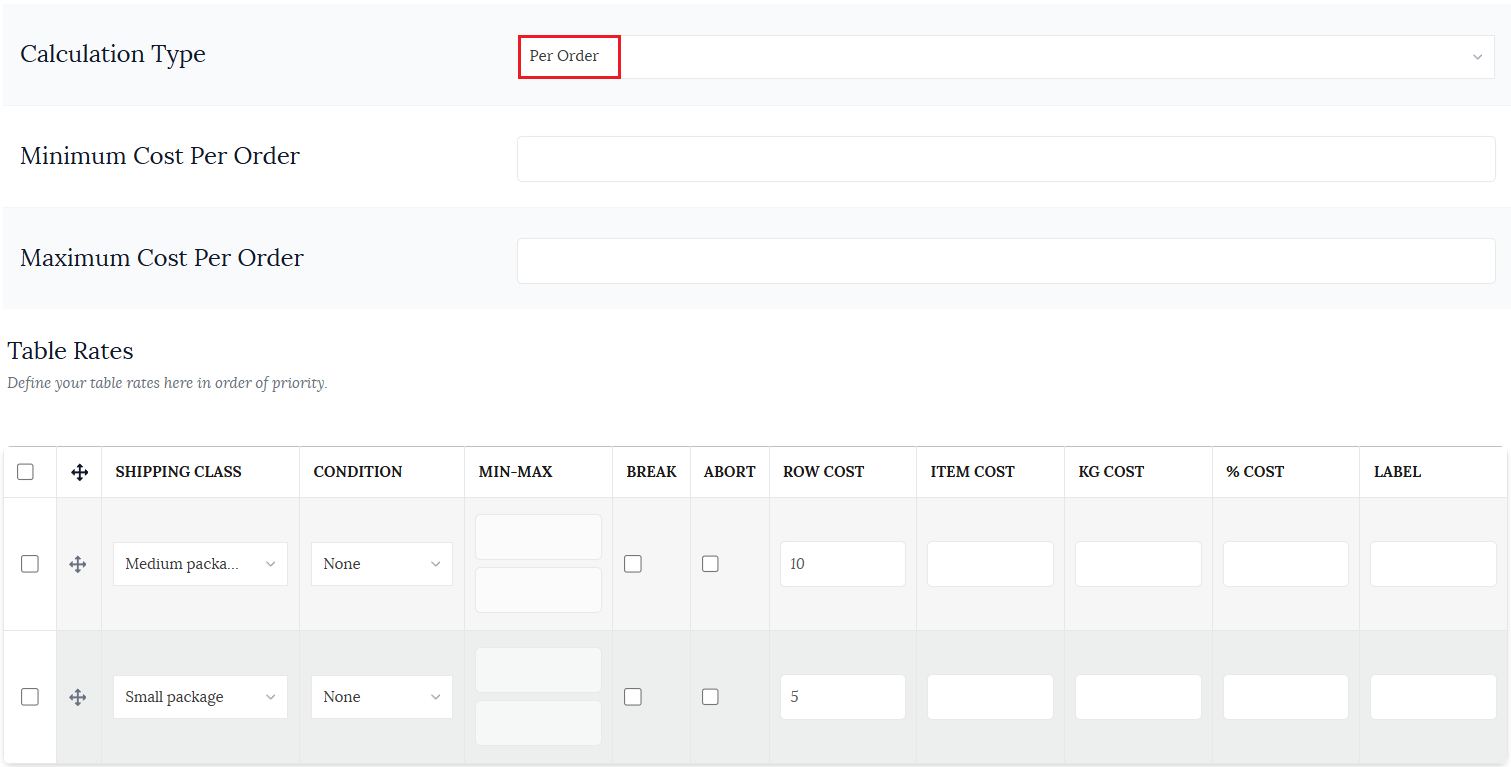The width and height of the screenshot is (1511, 767).
Task: Click the ROW COST column header
Action: coord(823,472)
